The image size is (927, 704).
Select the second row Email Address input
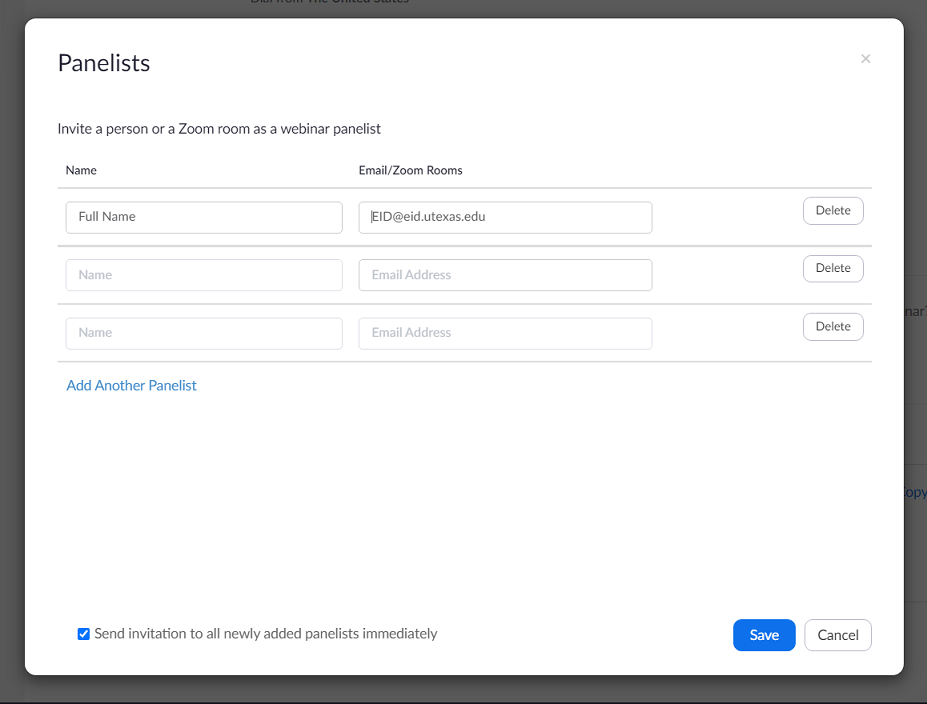point(505,275)
